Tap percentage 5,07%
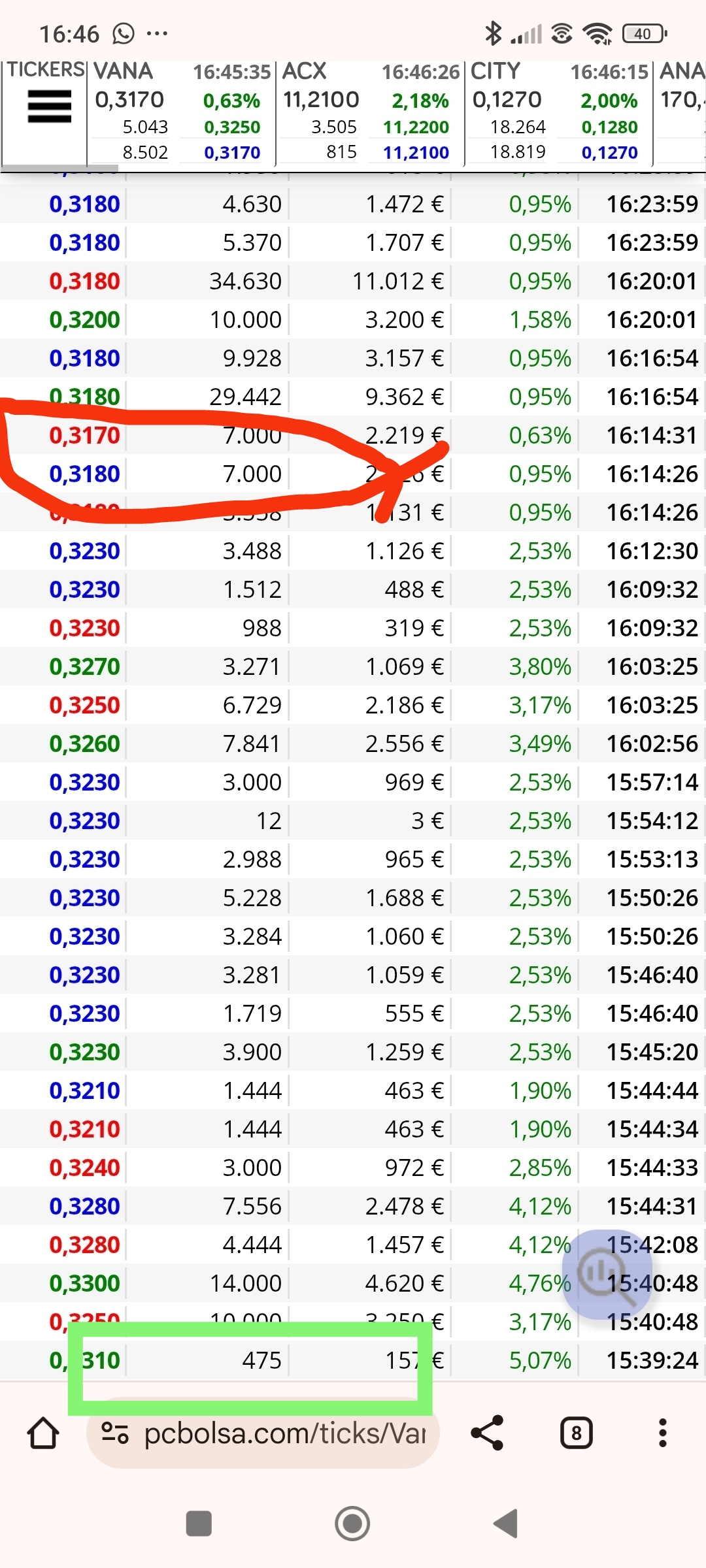The height and width of the screenshot is (1568, 706). point(540,1360)
